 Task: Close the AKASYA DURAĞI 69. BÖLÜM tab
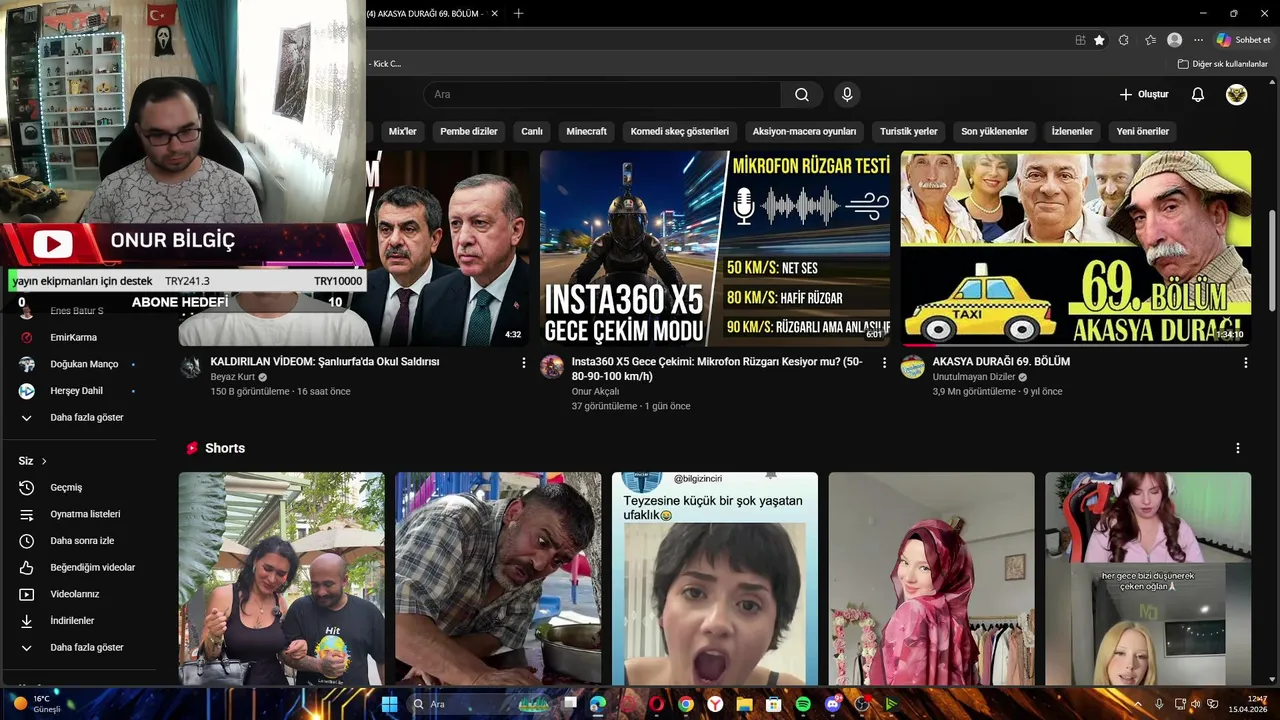[494, 13]
